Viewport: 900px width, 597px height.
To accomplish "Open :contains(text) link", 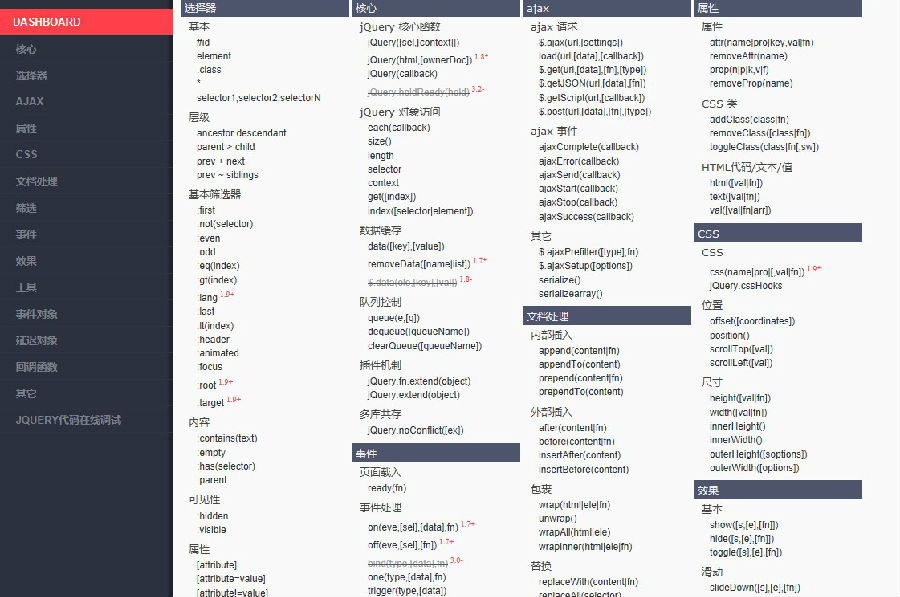I will 227,438.
